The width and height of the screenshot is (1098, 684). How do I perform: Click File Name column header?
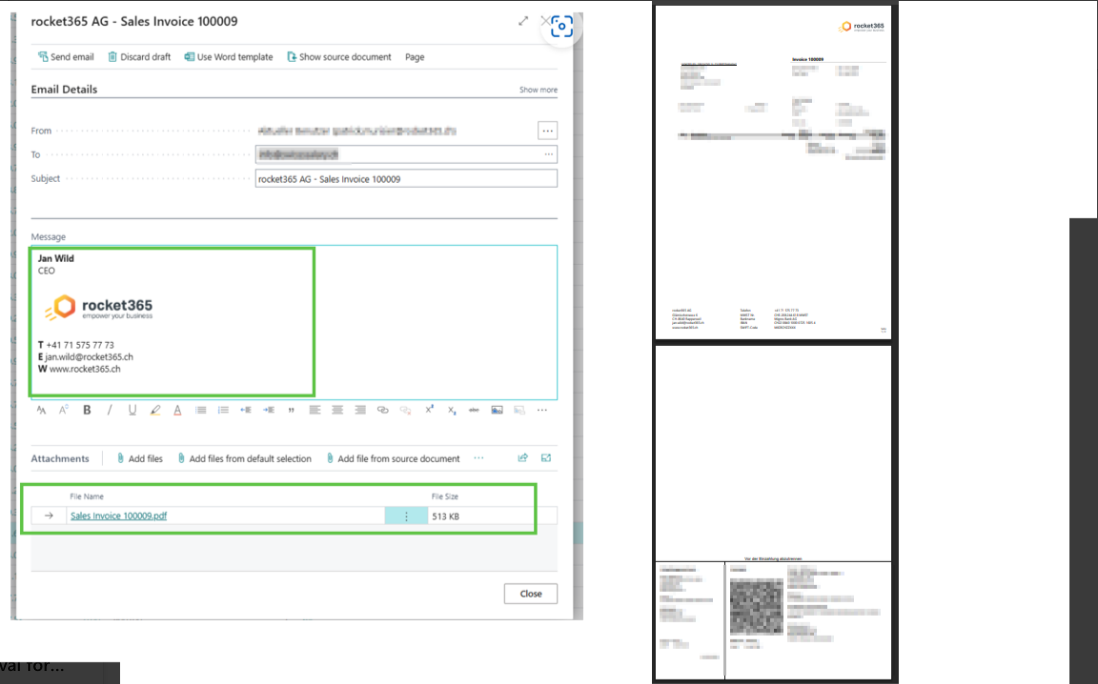[87, 496]
